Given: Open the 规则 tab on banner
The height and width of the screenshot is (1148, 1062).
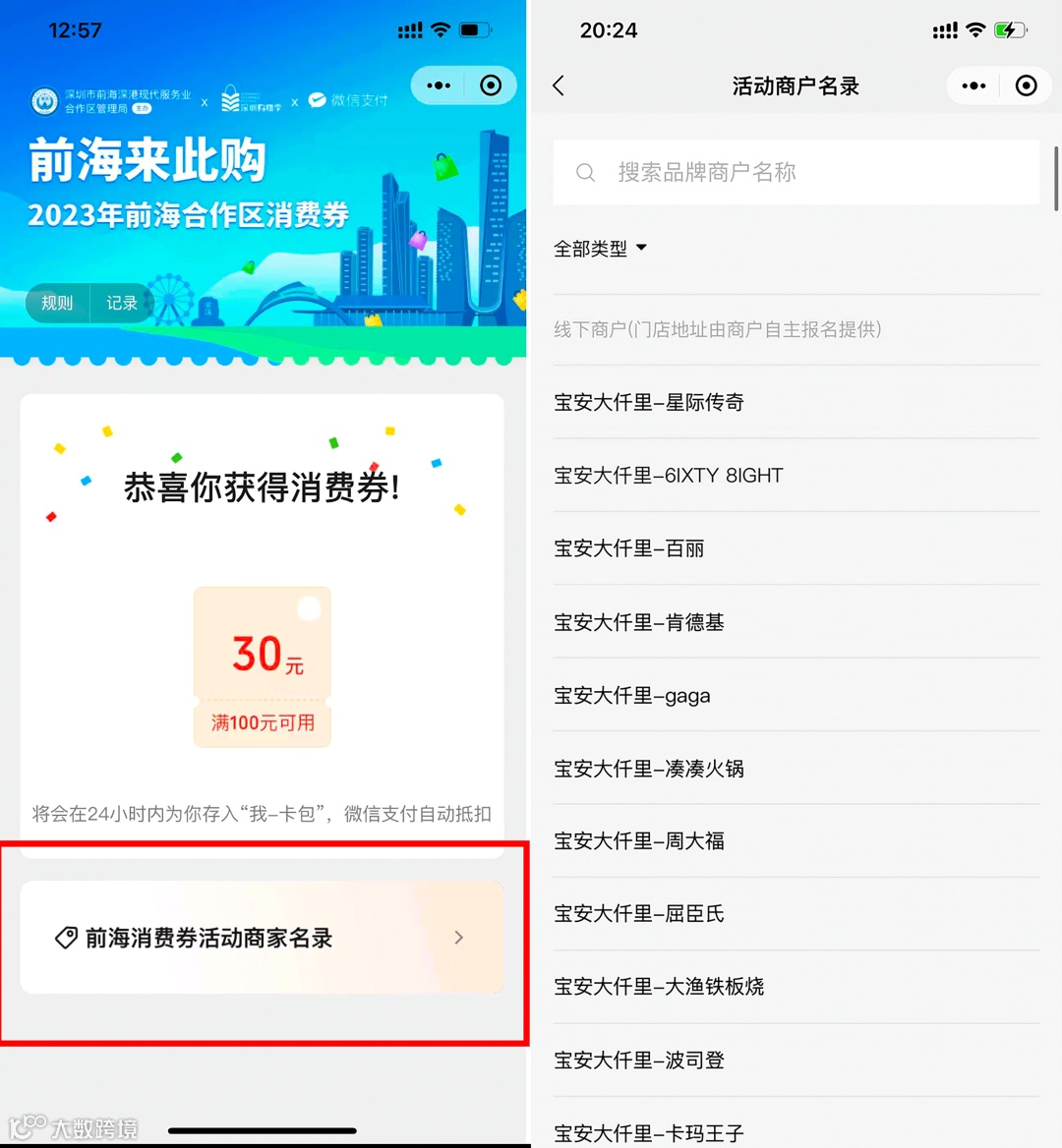Looking at the screenshot, I should pos(57,303).
